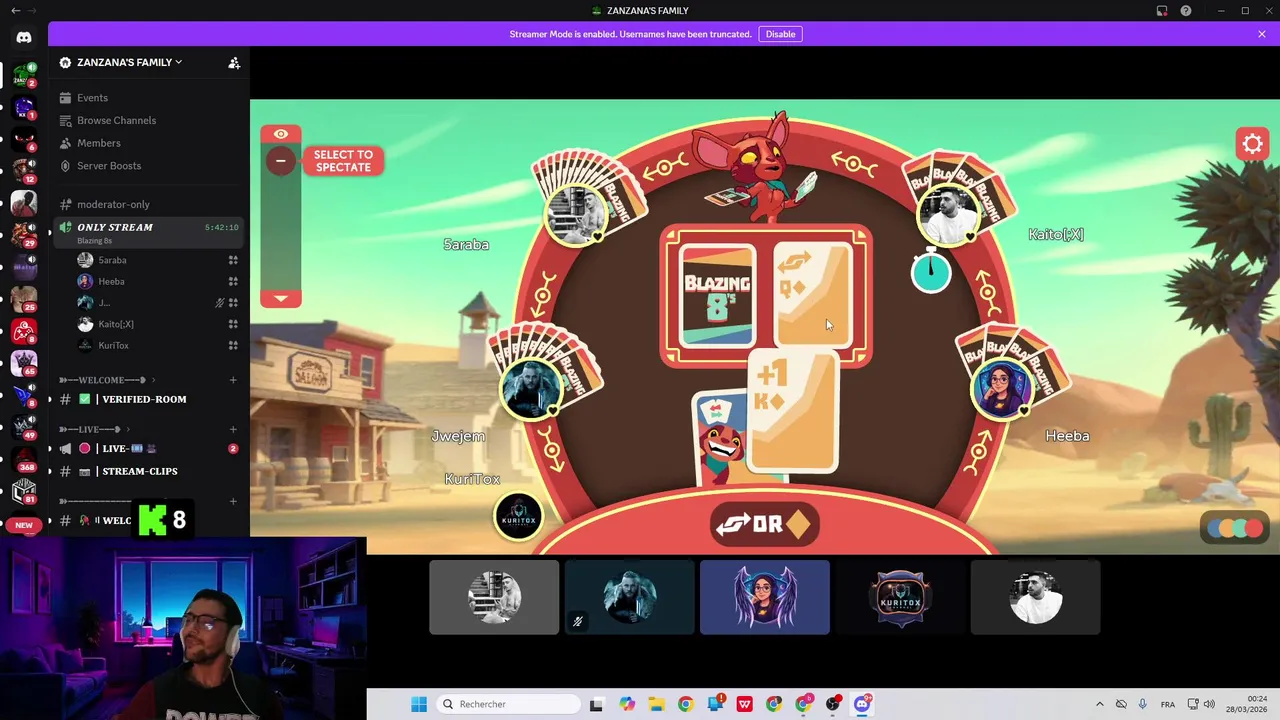1280x720 pixels.
Task: Select the first participant video tile
Action: coord(494,598)
